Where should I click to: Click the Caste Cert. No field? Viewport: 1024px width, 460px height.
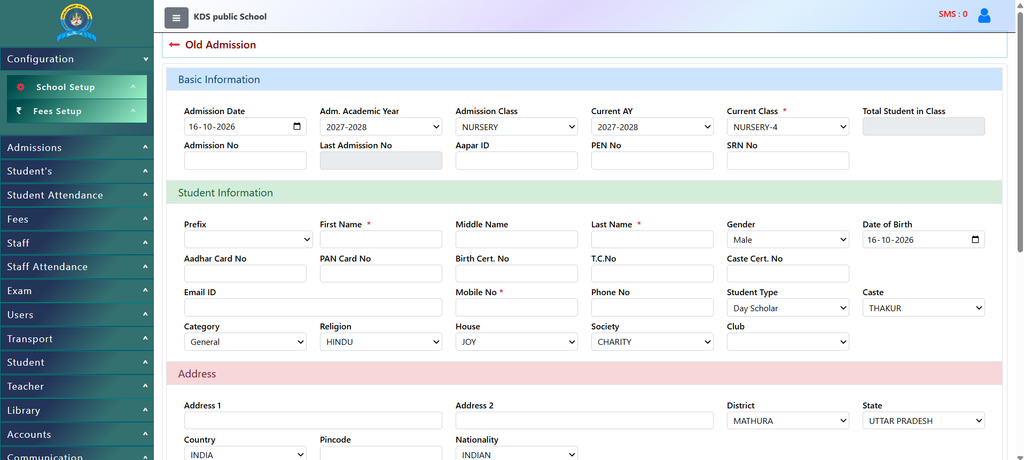pos(788,274)
